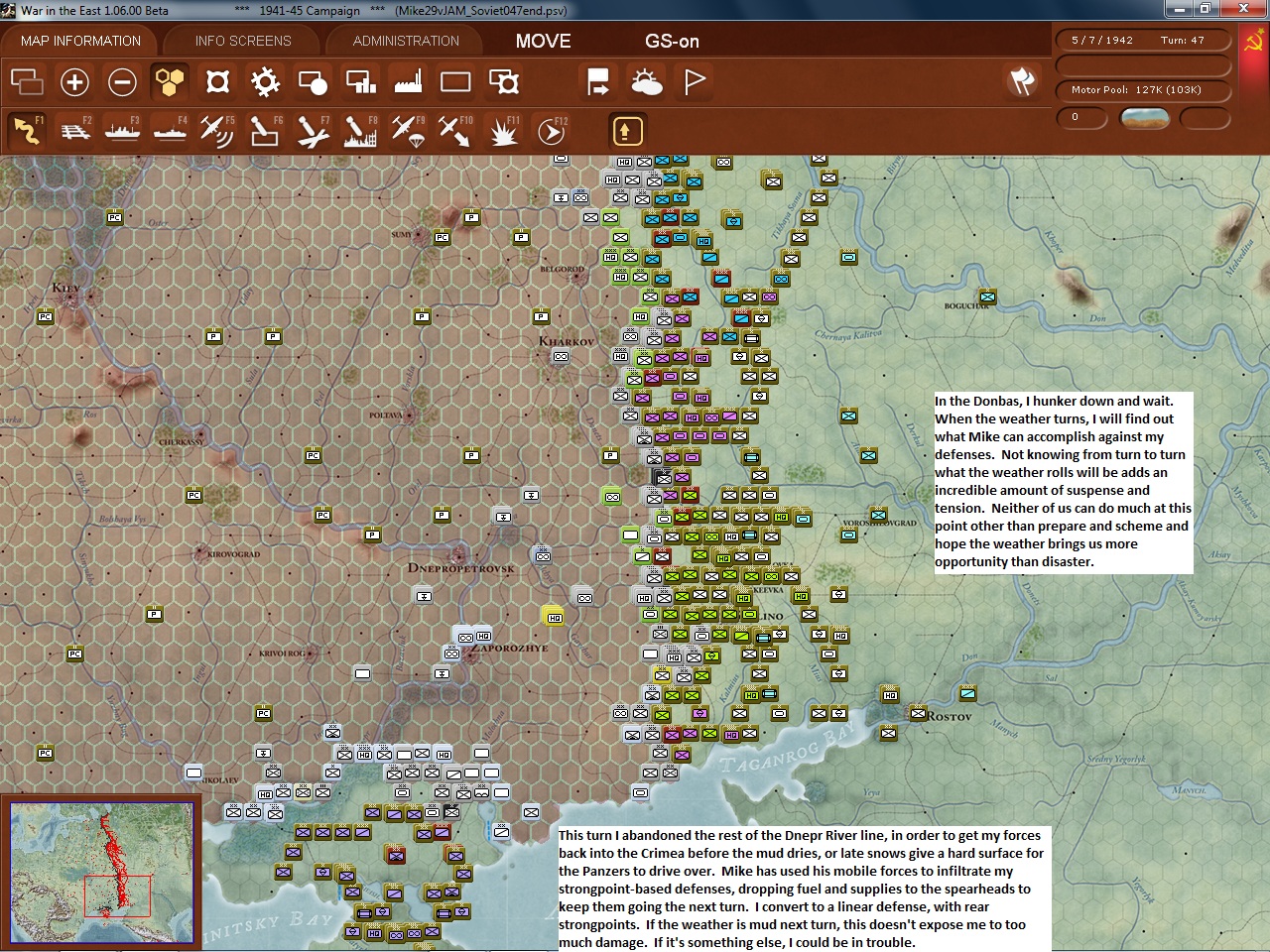
Task: Click the flag with arrow icon
Action: click(598, 81)
